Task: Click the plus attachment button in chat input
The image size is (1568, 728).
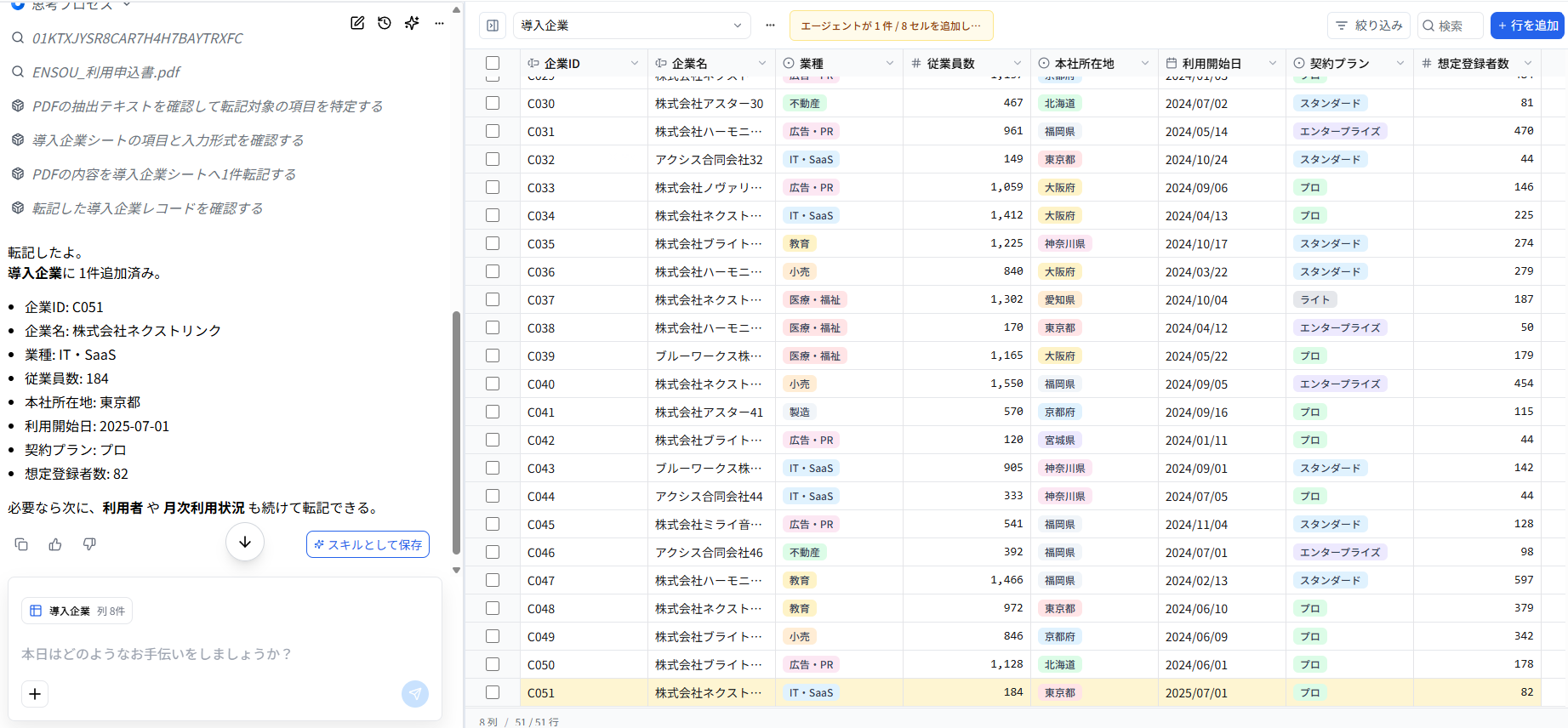Action: (x=35, y=694)
